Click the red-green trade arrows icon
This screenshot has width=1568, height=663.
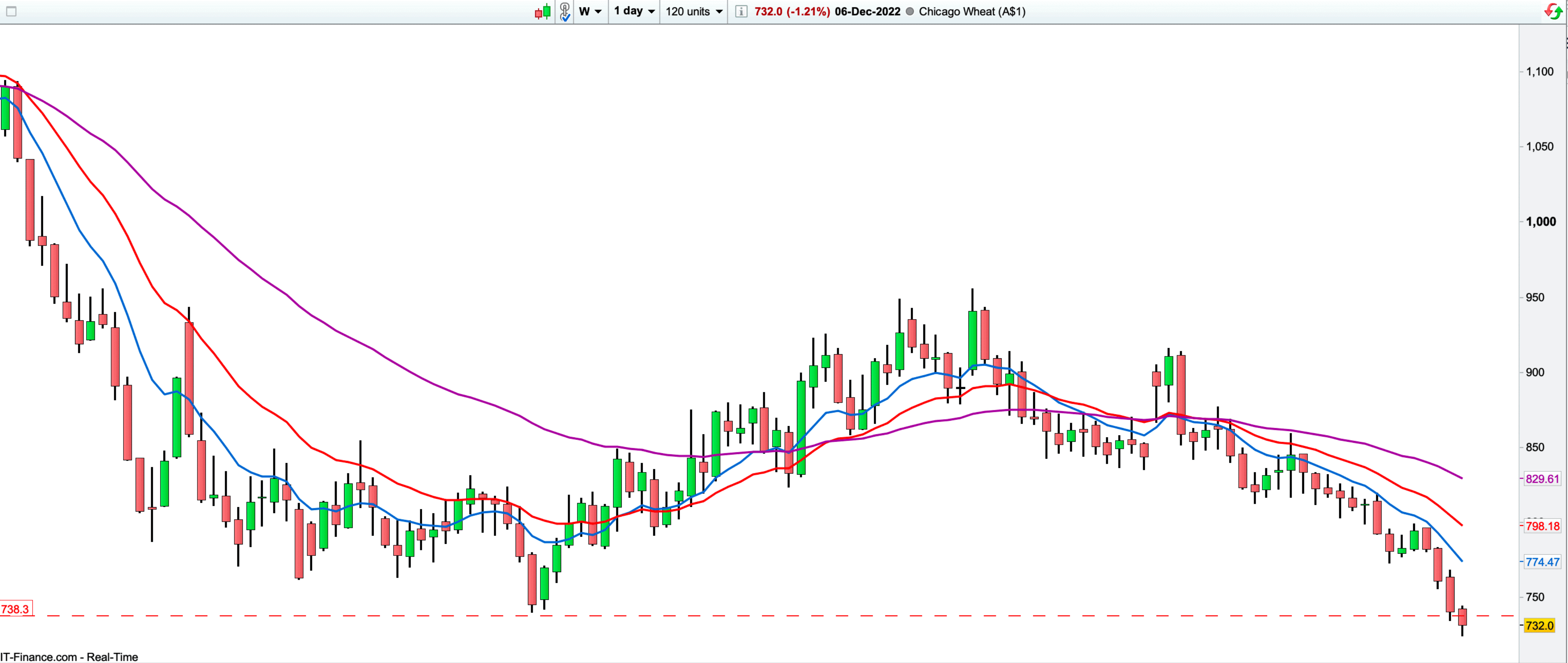pyautogui.click(x=1553, y=11)
